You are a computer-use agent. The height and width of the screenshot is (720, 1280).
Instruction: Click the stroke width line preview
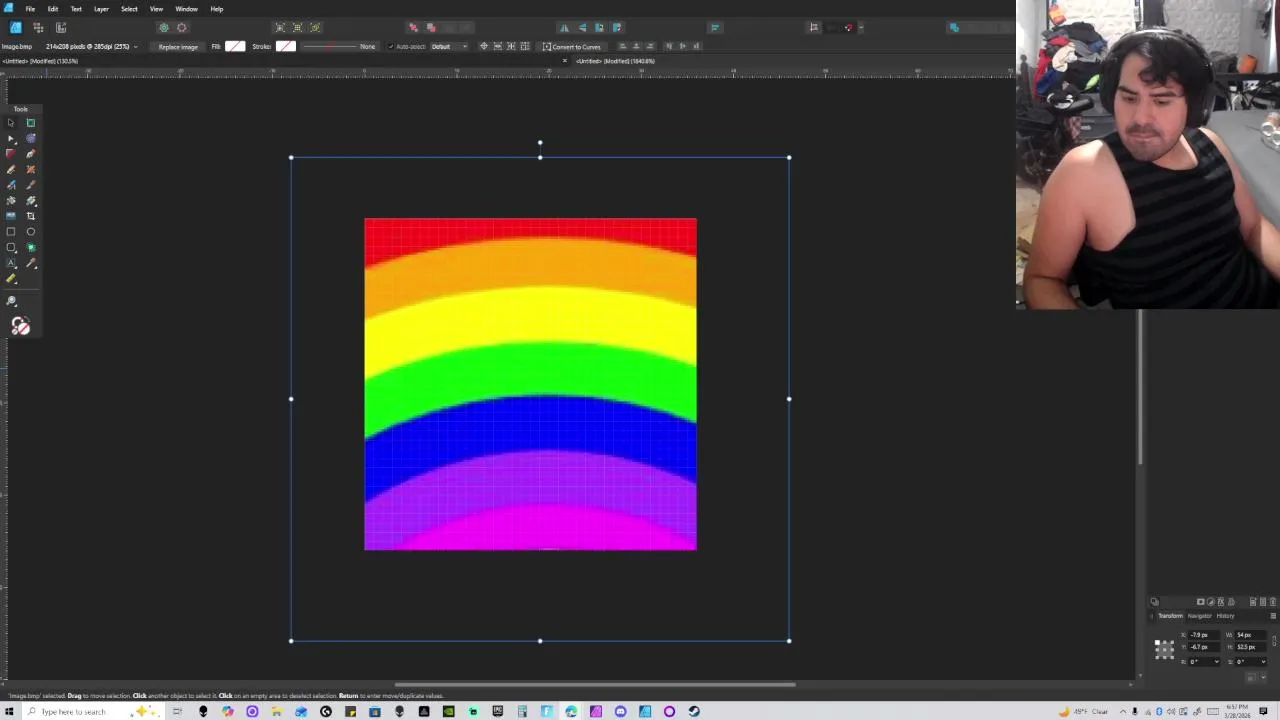click(x=330, y=46)
